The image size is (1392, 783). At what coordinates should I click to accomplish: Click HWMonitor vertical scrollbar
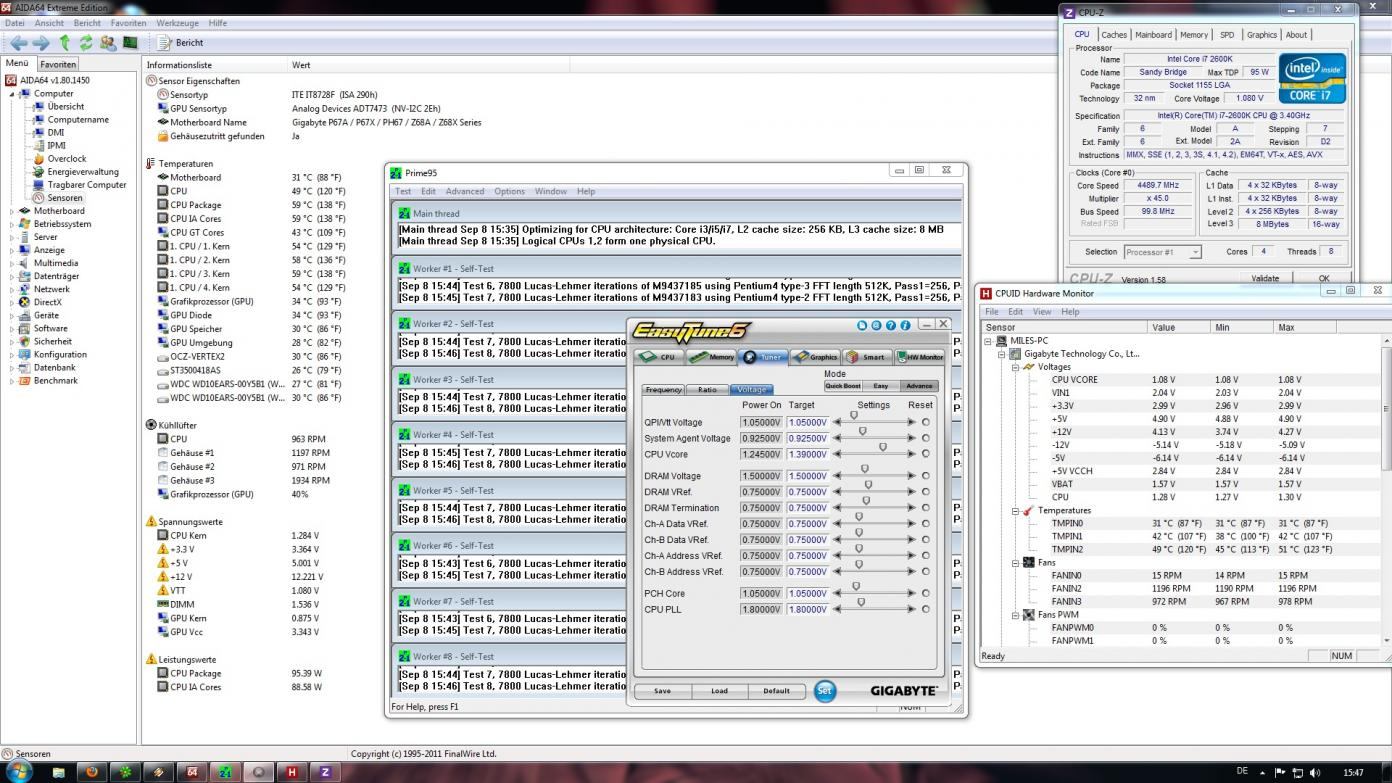[x=1387, y=490]
